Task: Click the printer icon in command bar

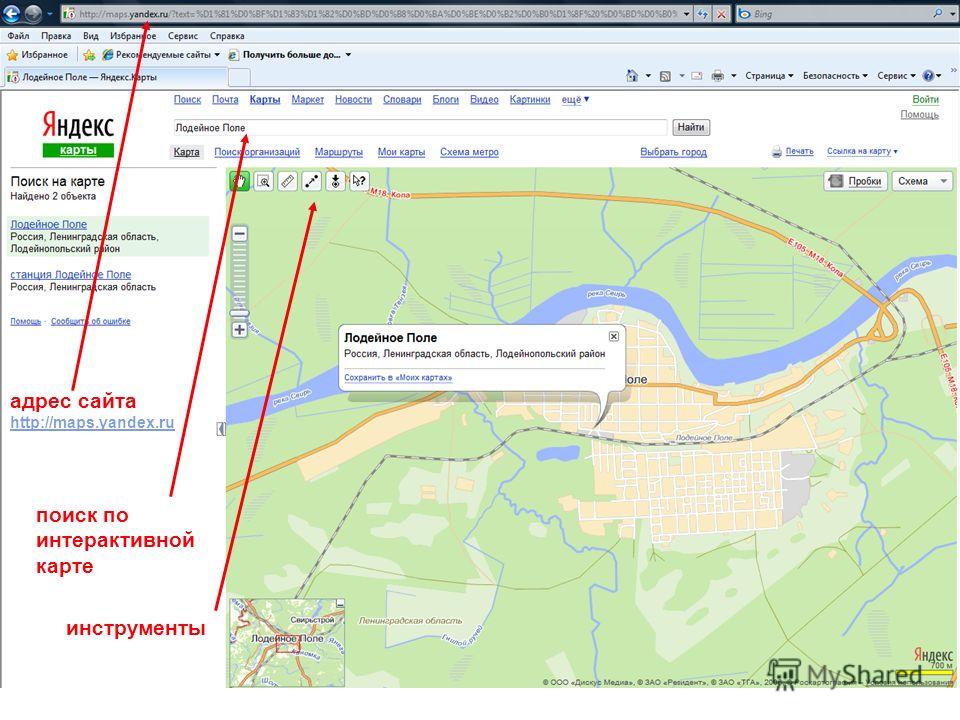Action: click(718, 76)
